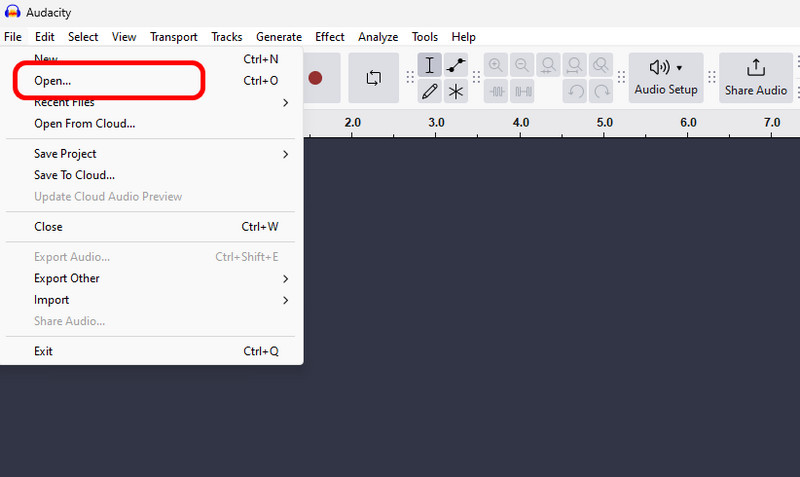
Task: Click Fit selection to width icon
Action: pos(548,65)
